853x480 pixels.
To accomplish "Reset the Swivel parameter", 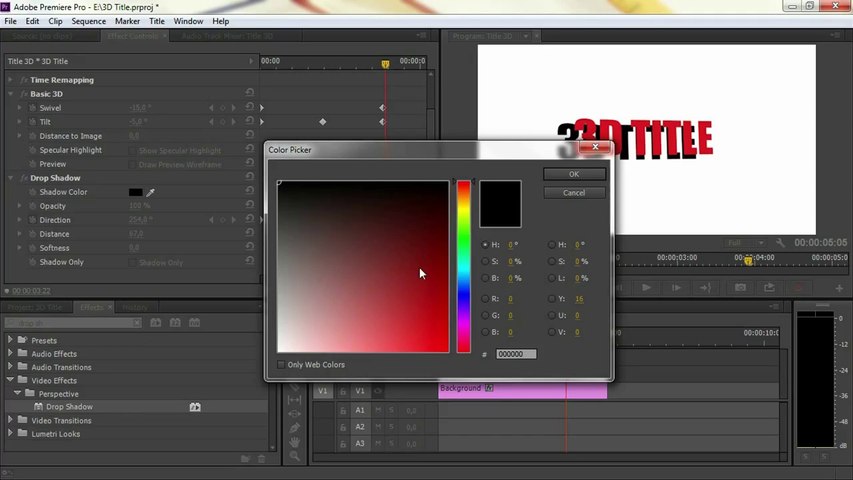I will tap(249, 107).
